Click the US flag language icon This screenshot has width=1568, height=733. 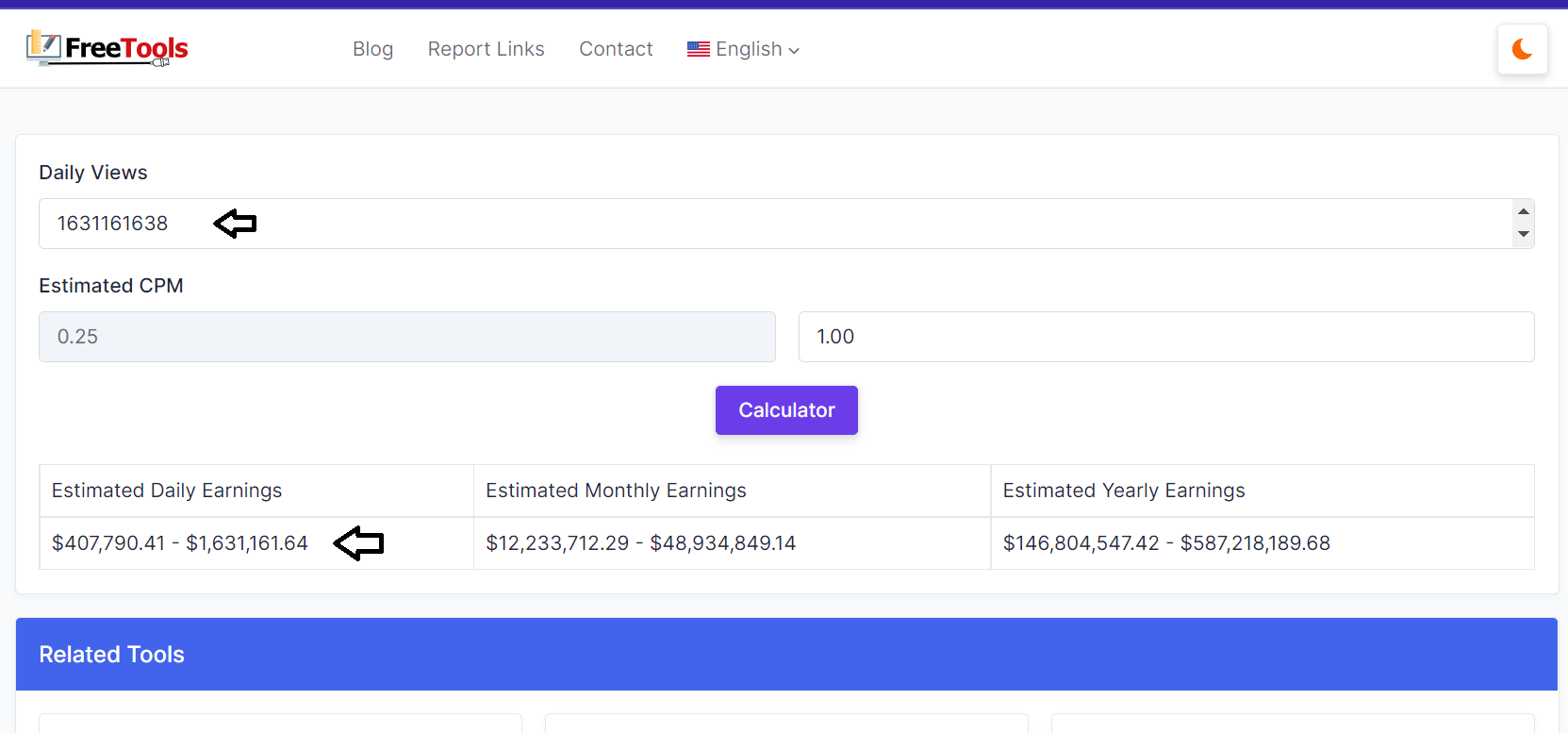coord(698,49)
